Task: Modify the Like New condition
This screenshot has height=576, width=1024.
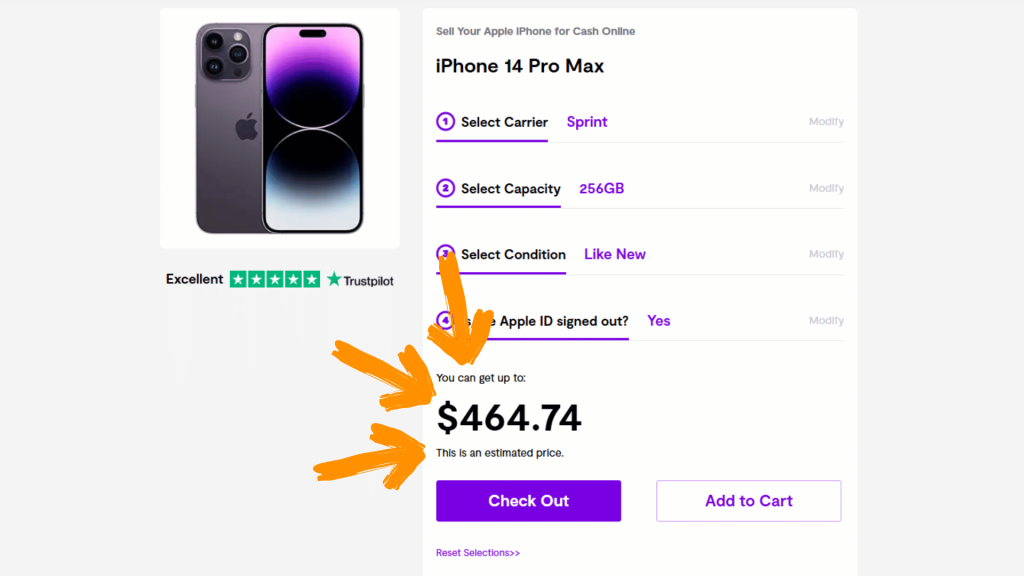Action: 826,254
